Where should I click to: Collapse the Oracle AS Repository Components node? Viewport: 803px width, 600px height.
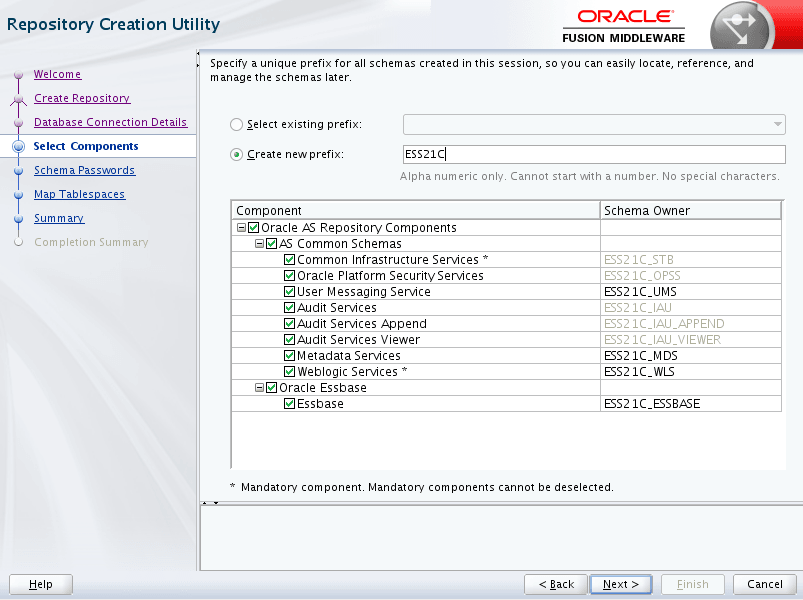click(241, 228)
